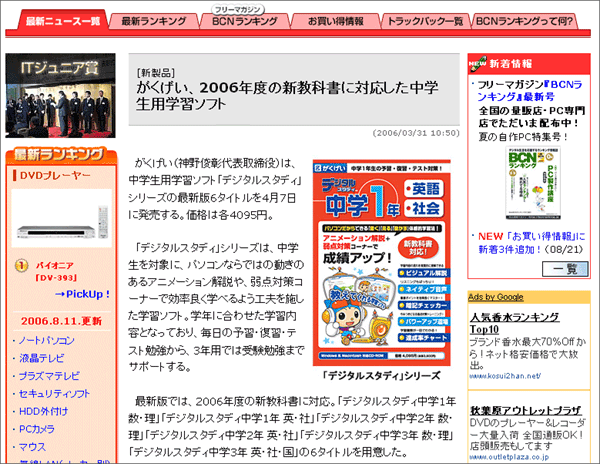Image resolution: width=600 pixels, height=464 pixels.
Task: Click the デジタルスタディ product package image
Action: [382, 263]
